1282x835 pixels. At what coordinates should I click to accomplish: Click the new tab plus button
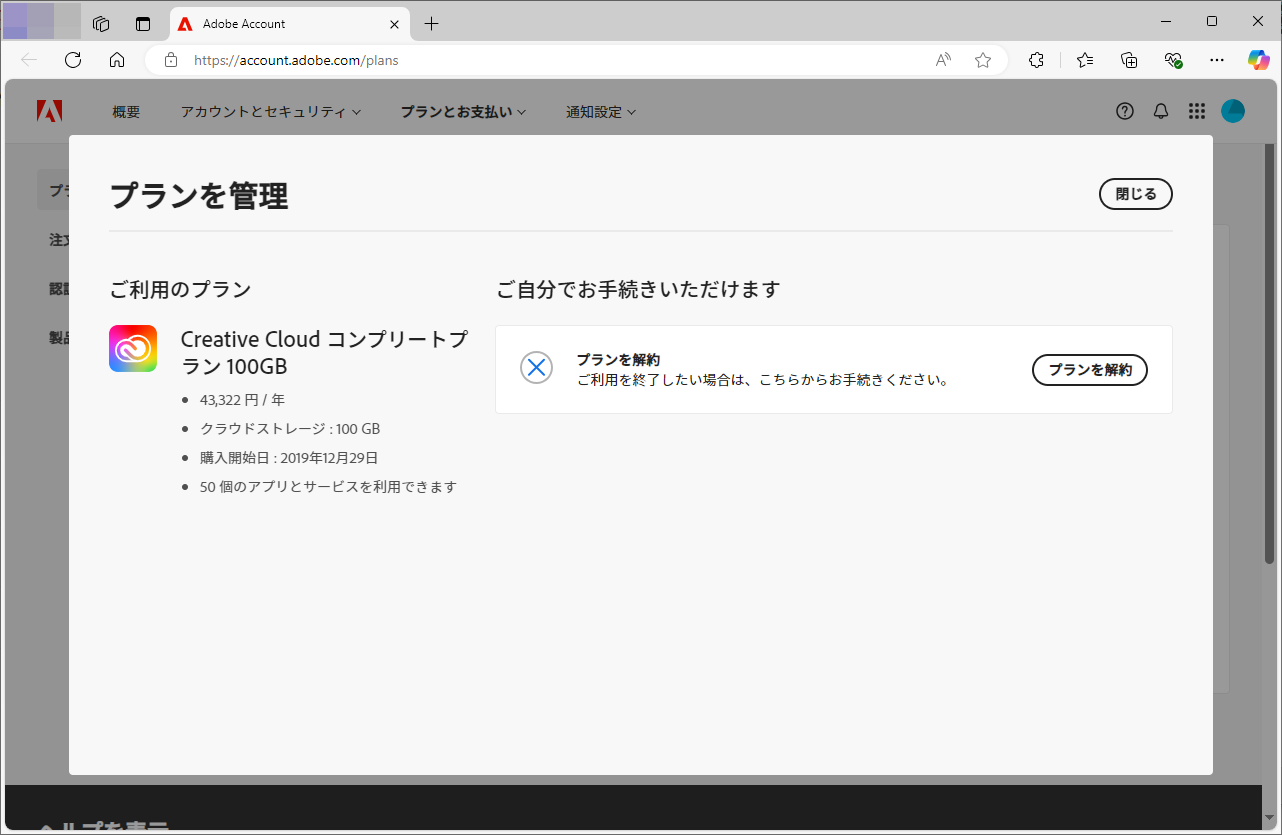point(431,23)
